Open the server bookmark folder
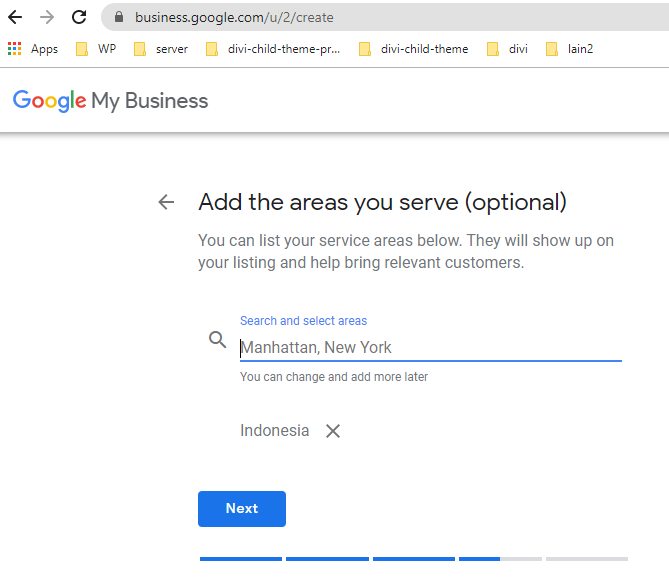 click(160, 49)
